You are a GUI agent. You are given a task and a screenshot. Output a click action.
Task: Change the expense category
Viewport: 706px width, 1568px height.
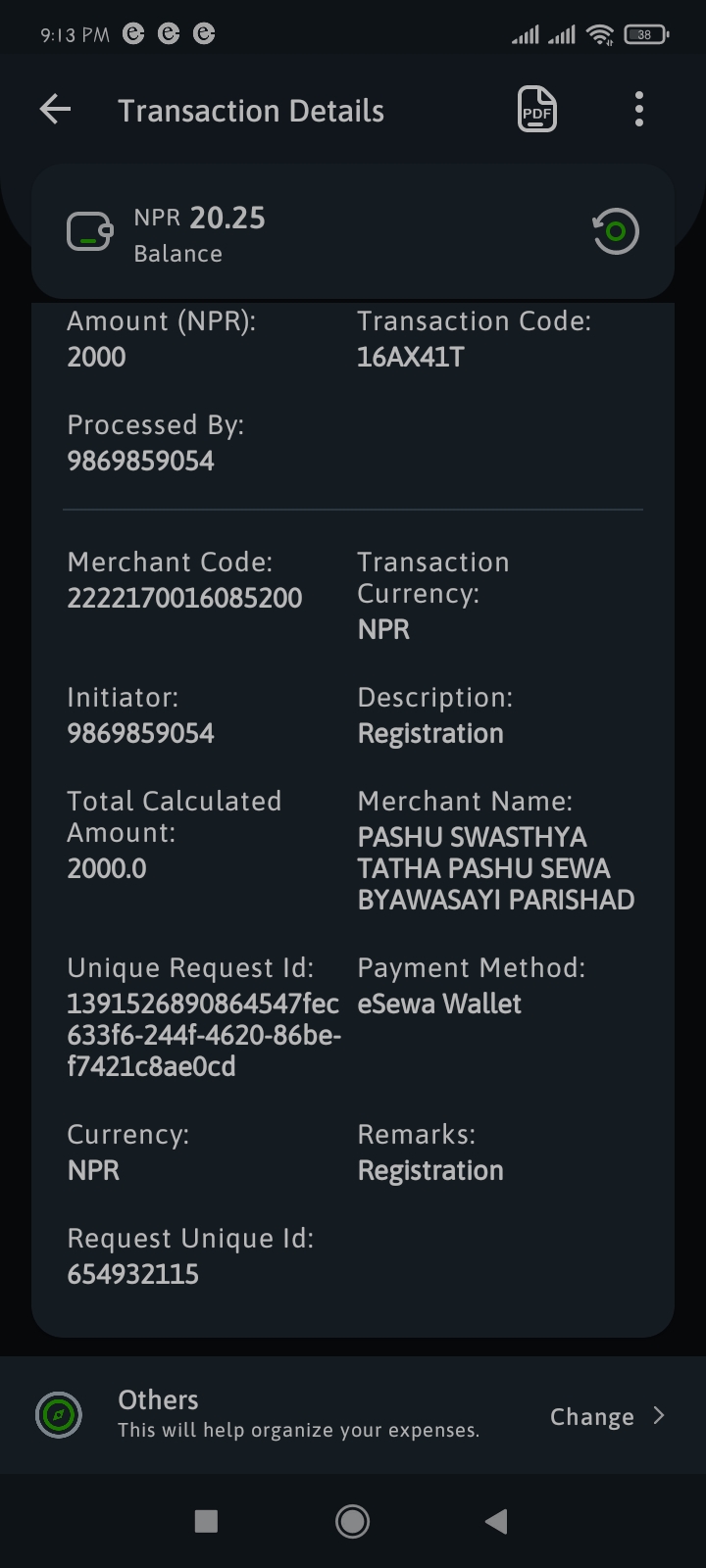coord(592,1417)
